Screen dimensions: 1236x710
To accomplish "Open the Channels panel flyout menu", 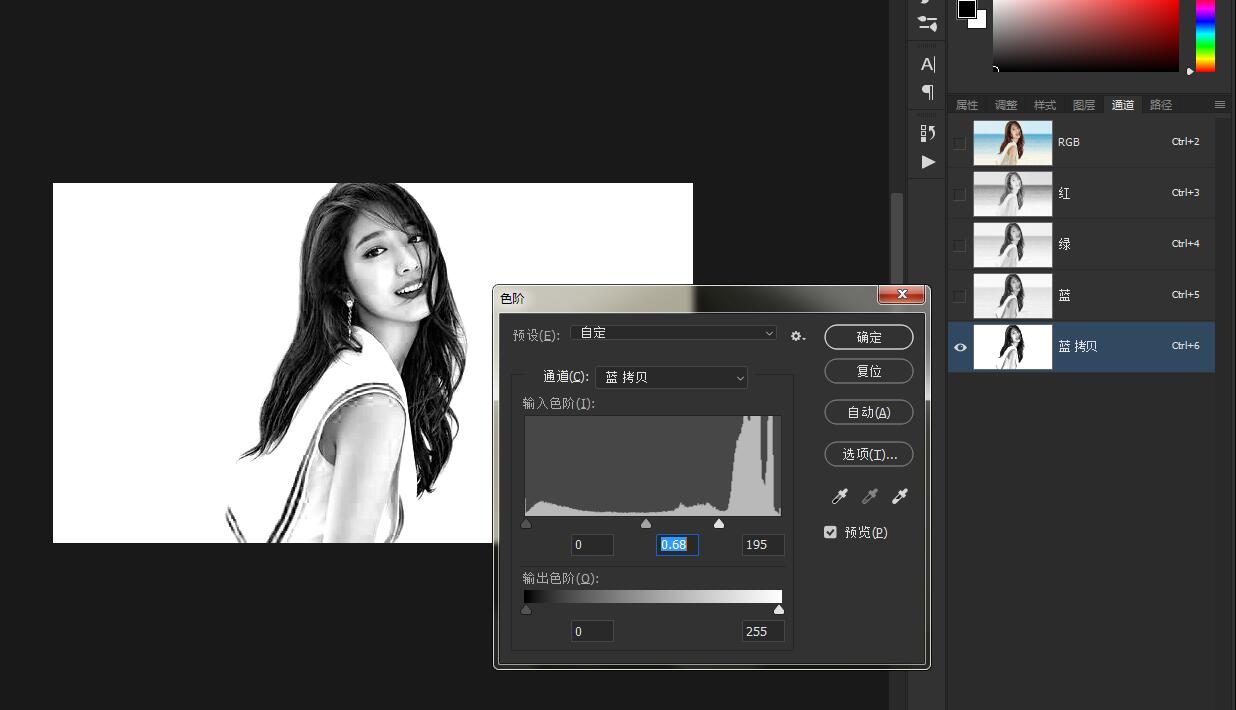I will point(1219,105).
